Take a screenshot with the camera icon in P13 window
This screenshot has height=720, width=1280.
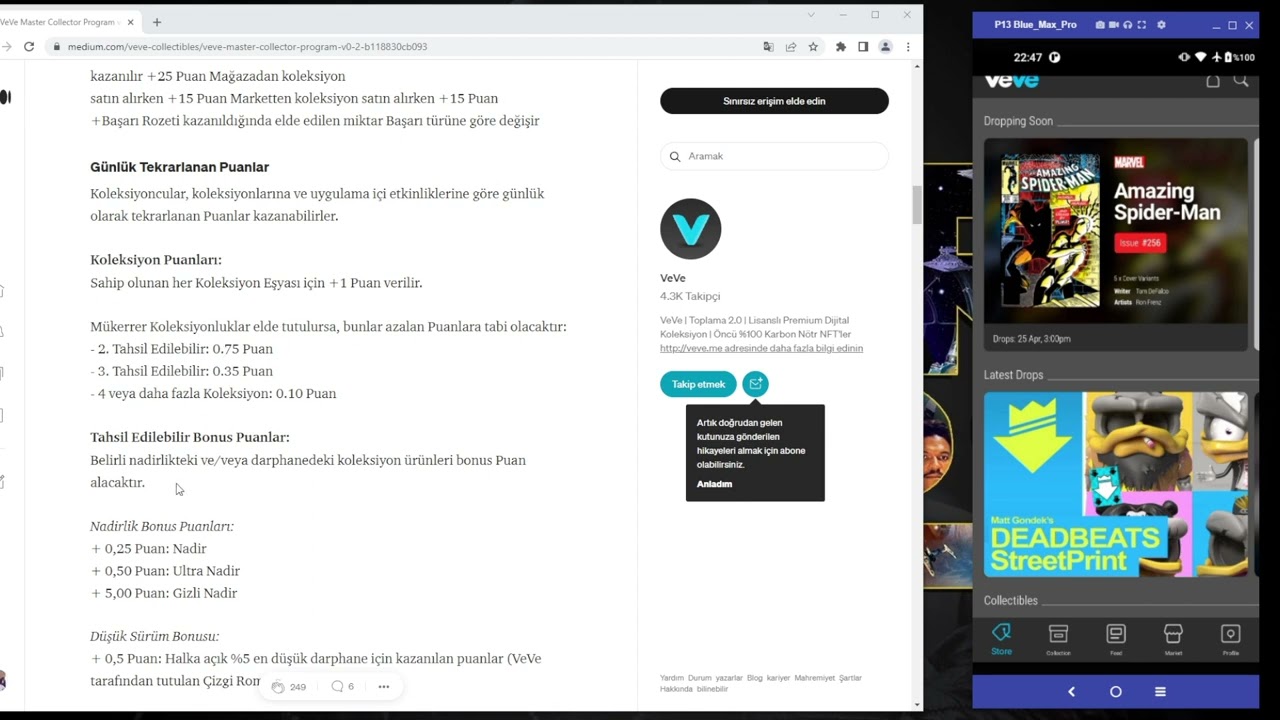(x=1100, y=25)
